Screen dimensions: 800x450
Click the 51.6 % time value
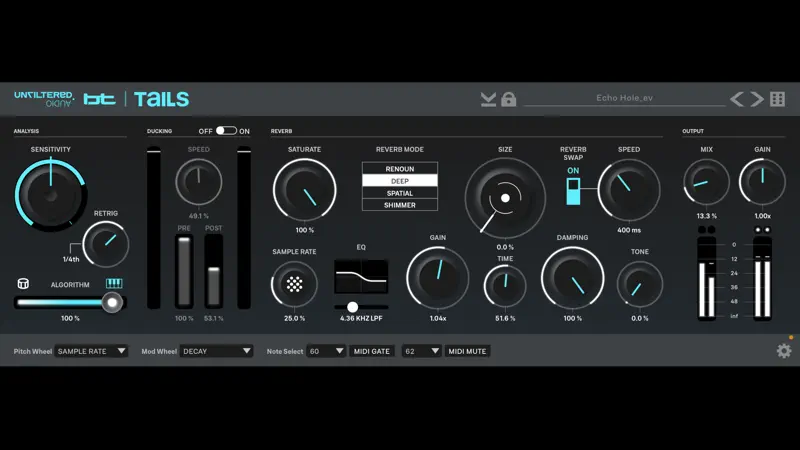click(x=505, y=318)
